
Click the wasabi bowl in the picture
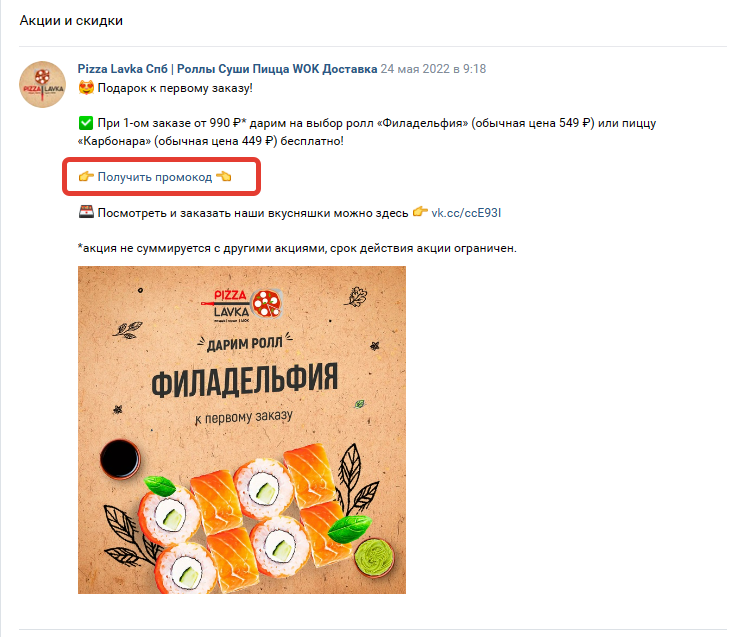tap(374, 557)
